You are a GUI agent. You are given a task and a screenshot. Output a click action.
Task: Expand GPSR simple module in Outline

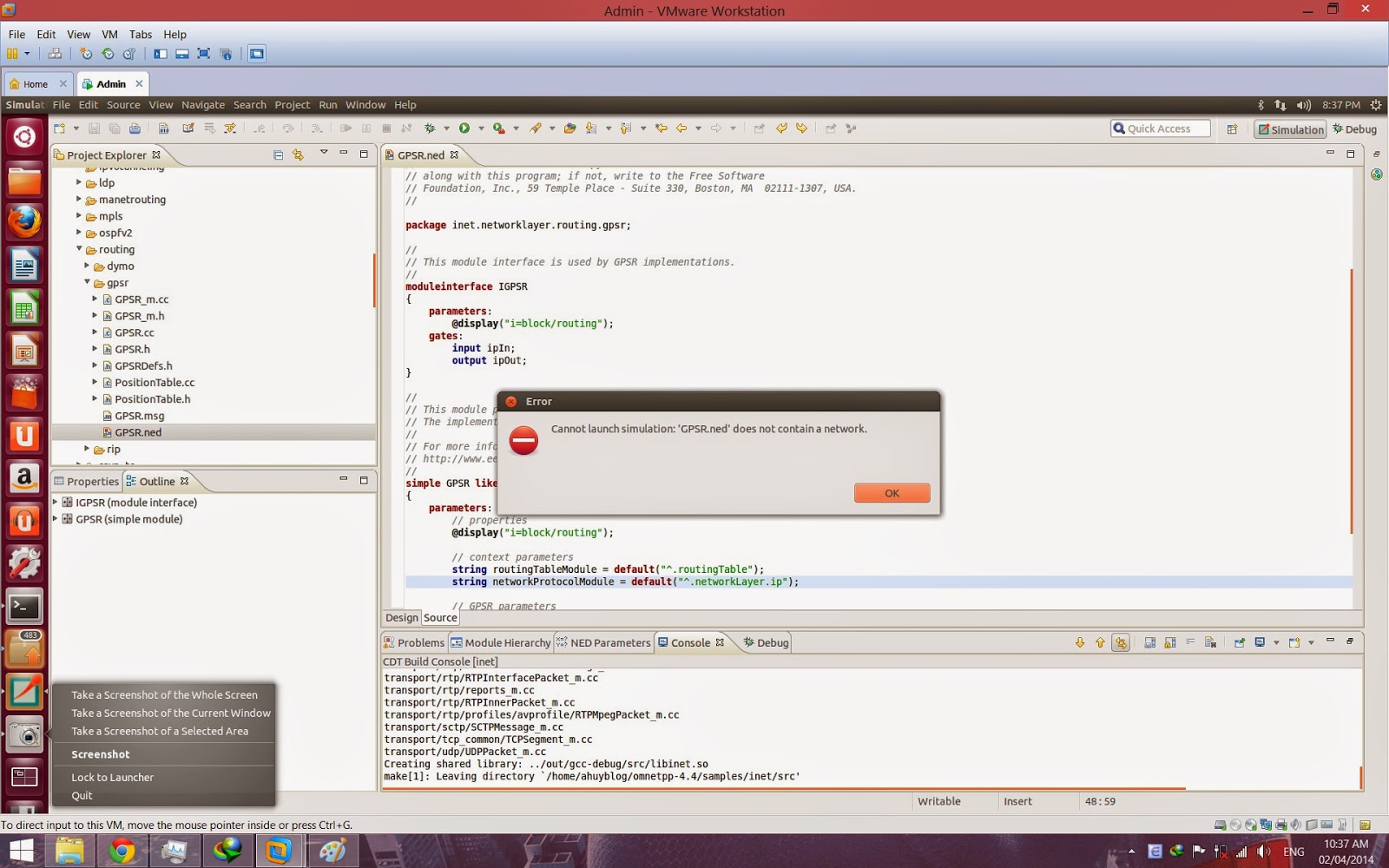tap(56, 518)
